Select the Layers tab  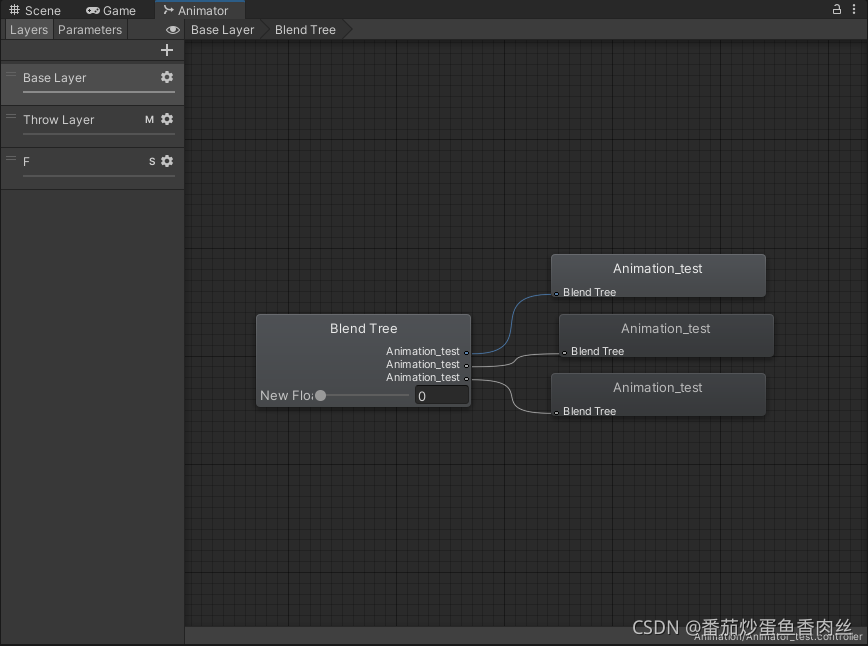pos(29,30)
